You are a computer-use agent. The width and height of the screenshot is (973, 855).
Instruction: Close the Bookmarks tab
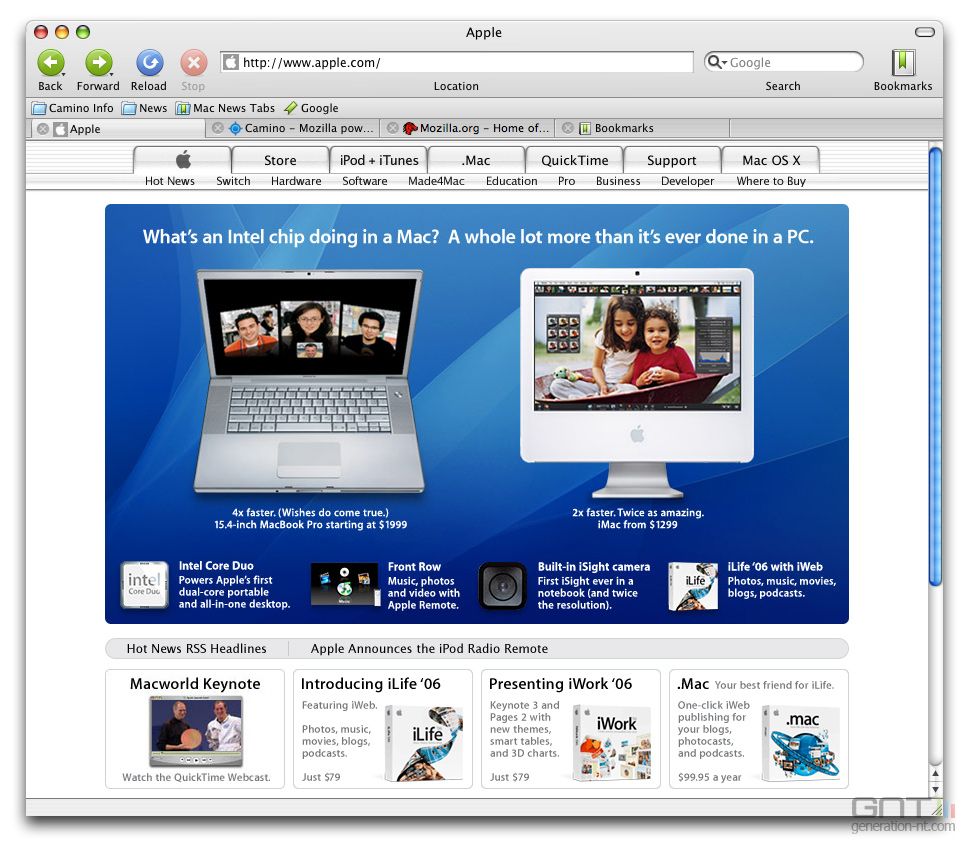pos(568,128)
